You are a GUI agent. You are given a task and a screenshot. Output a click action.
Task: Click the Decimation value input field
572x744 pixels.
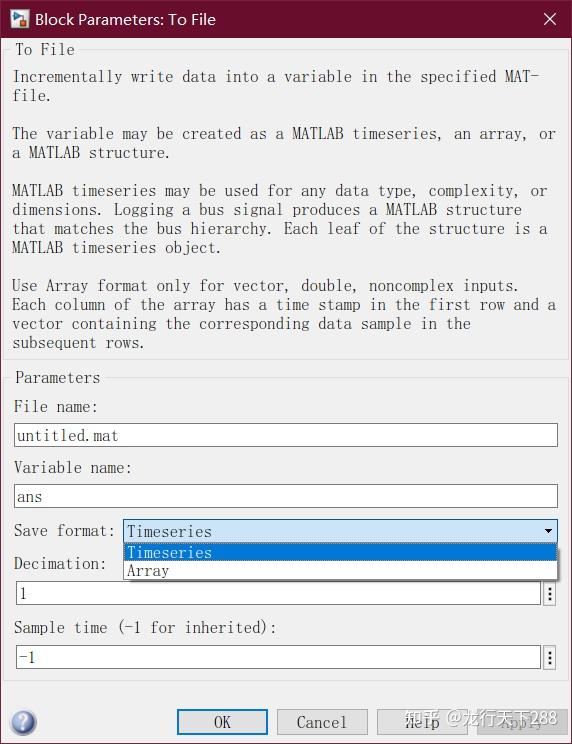pos(278,593)
